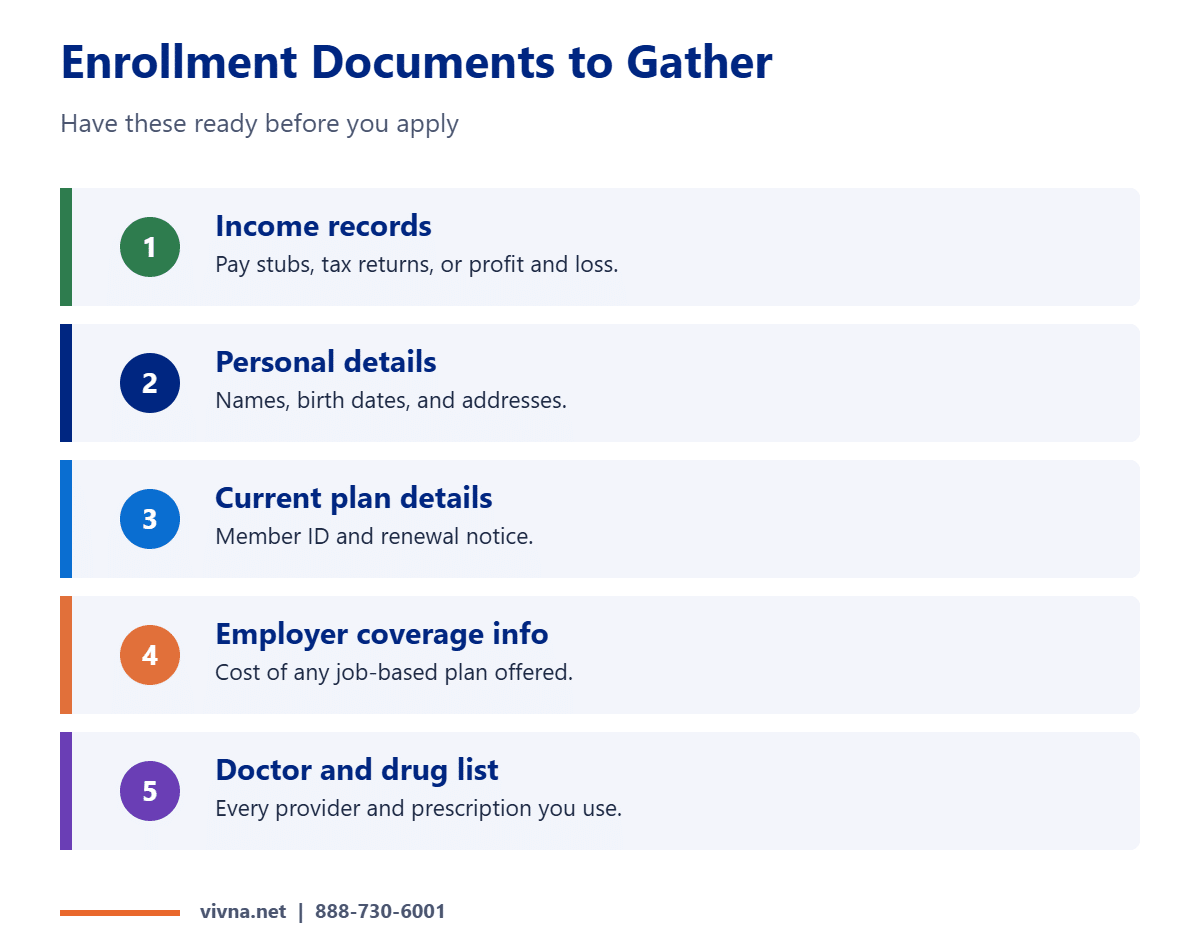Click the purple number 5 circle
Viewport: 1200px width, 940px height.
tap(150, 791)
